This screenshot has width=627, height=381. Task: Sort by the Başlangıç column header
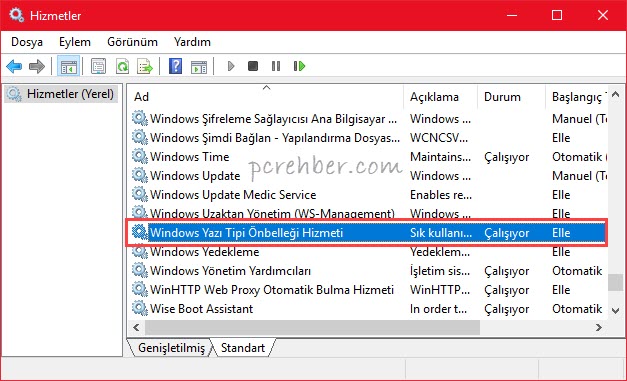577,97
